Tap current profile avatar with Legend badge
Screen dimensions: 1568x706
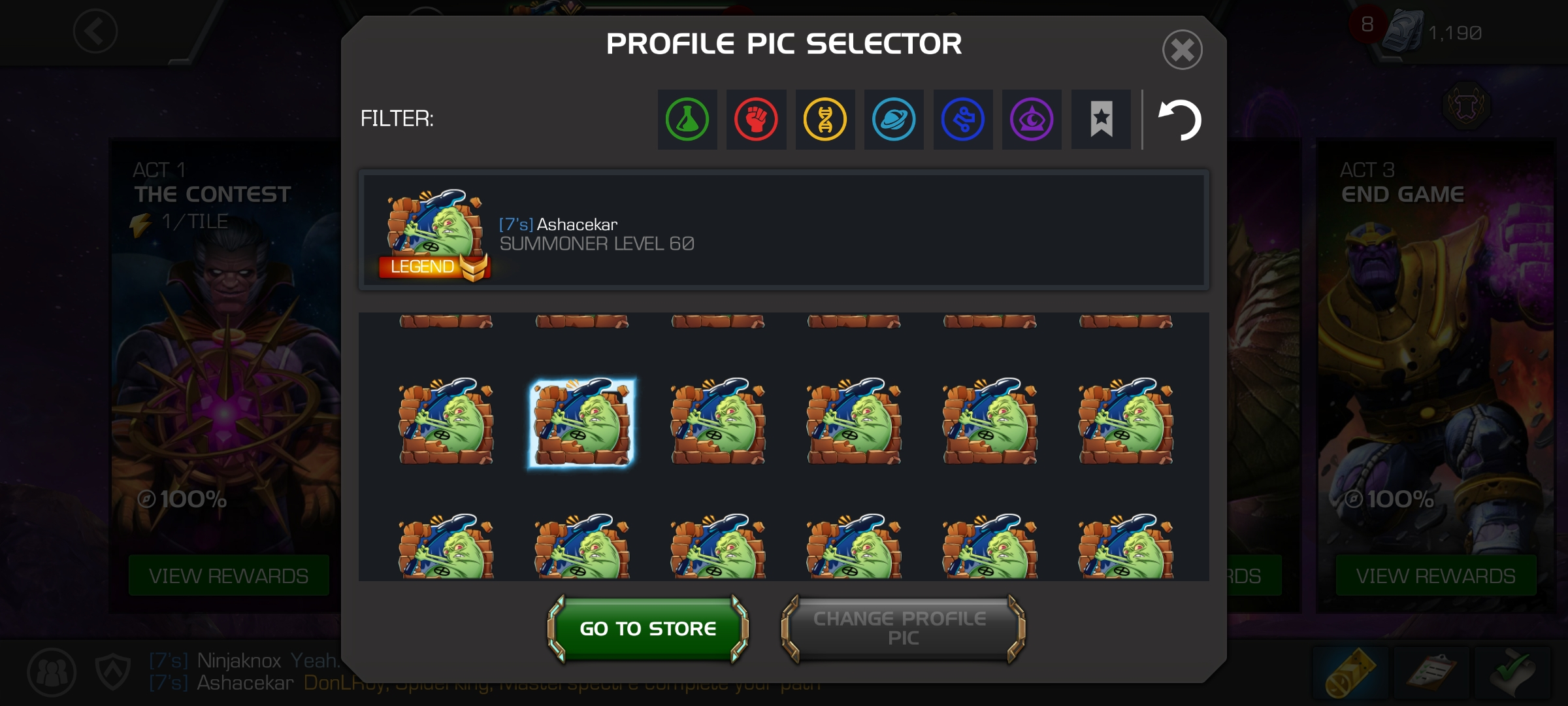(434, 235)
